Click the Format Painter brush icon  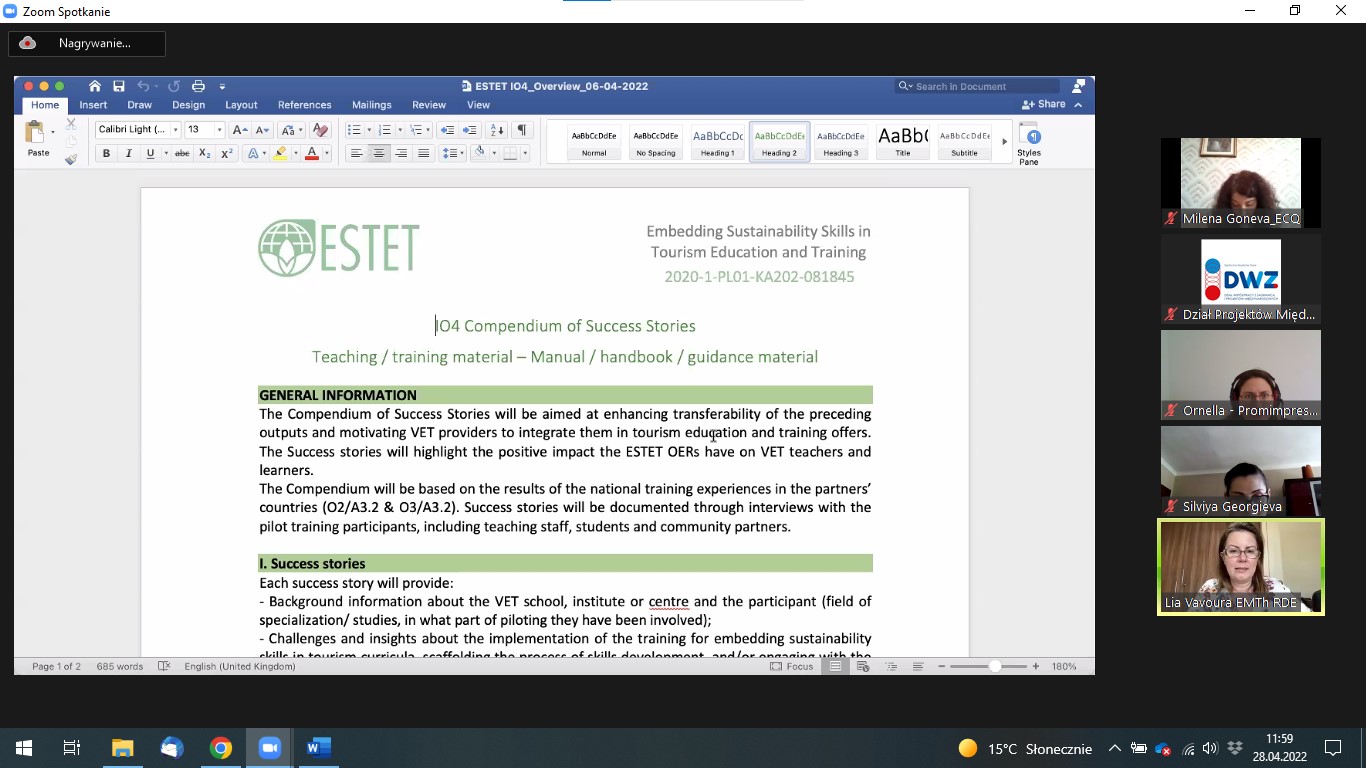71,160
